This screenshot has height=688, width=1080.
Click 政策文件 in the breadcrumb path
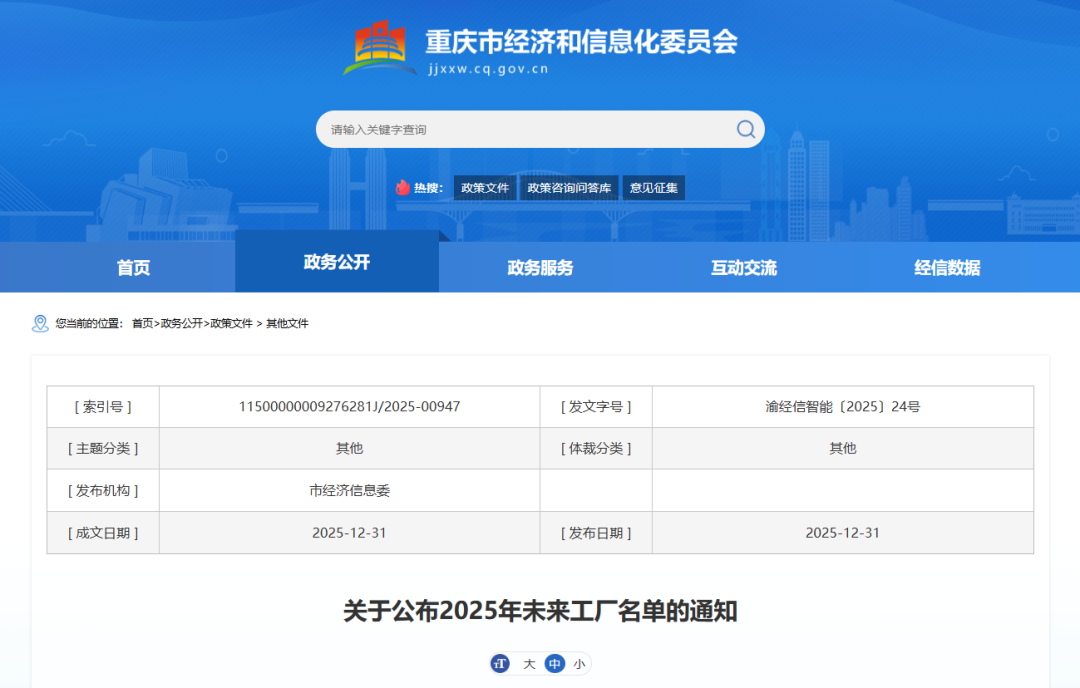tap(231, 324)
